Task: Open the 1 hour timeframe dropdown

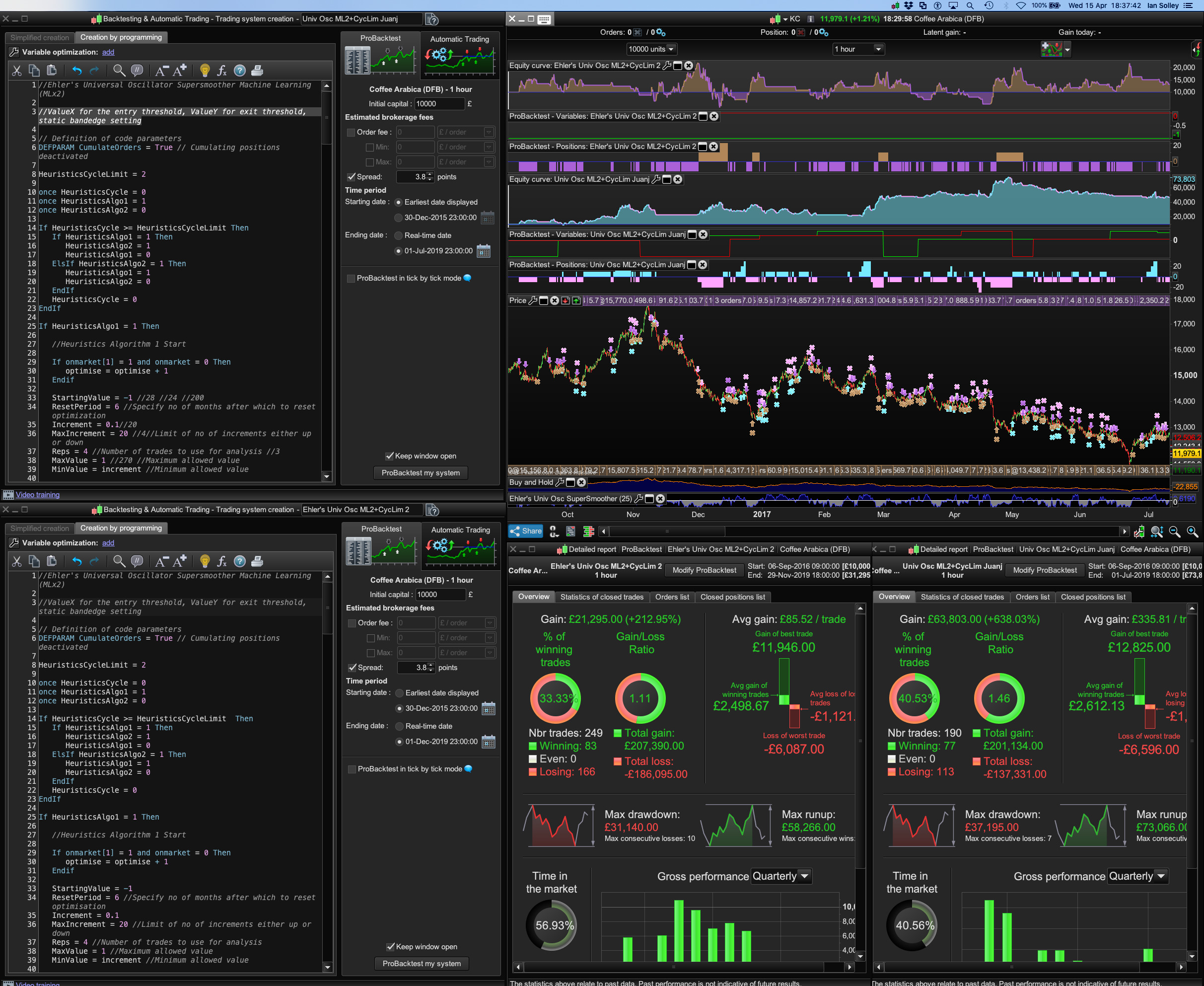Action: point(878,49)
